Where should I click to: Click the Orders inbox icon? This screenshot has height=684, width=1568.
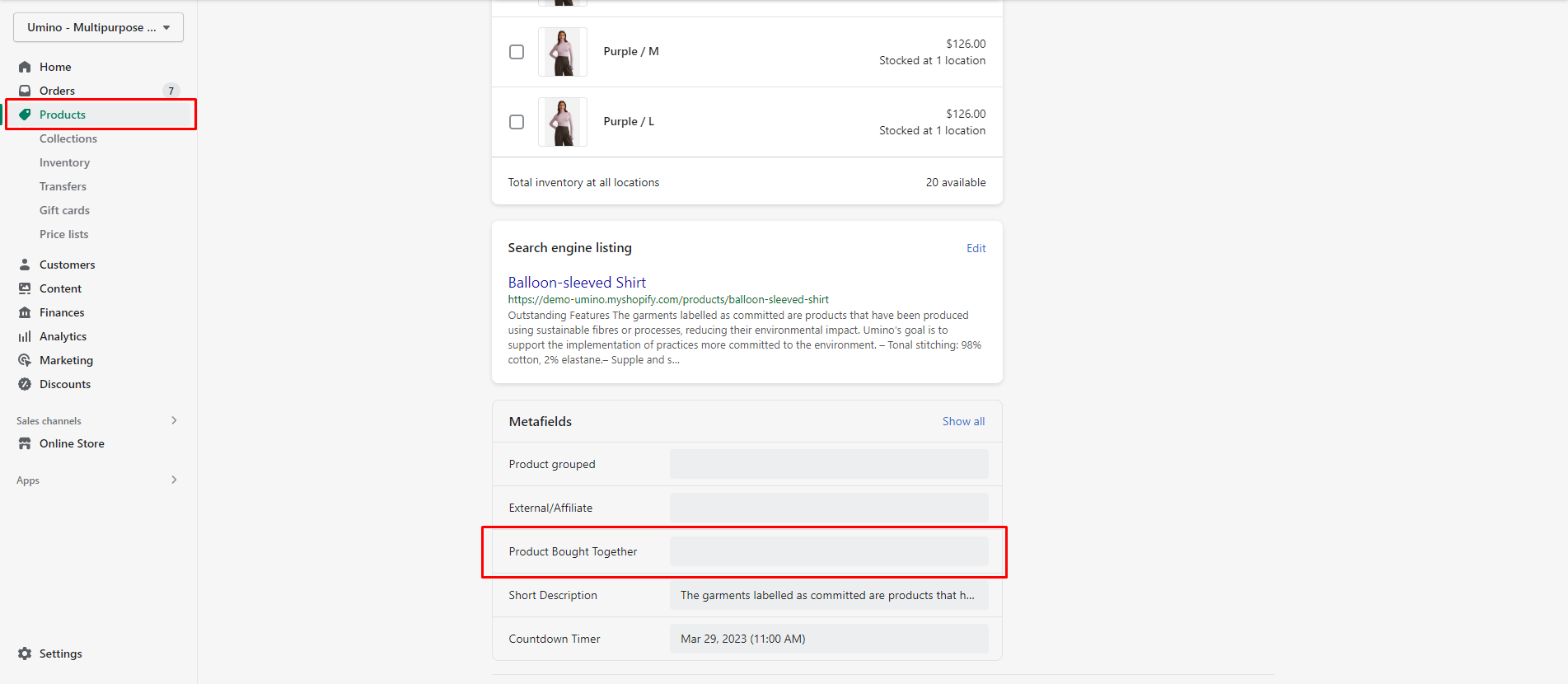[25, 91]
